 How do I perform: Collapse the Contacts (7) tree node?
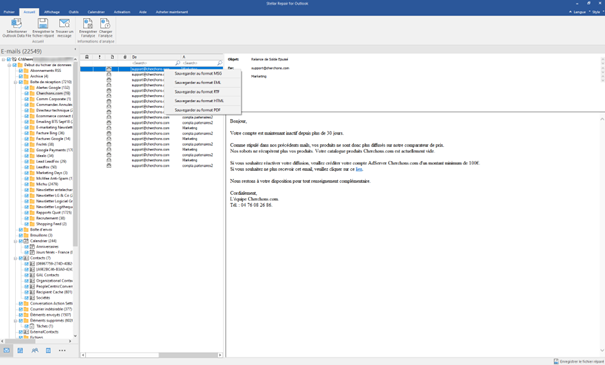click(15, 258)
